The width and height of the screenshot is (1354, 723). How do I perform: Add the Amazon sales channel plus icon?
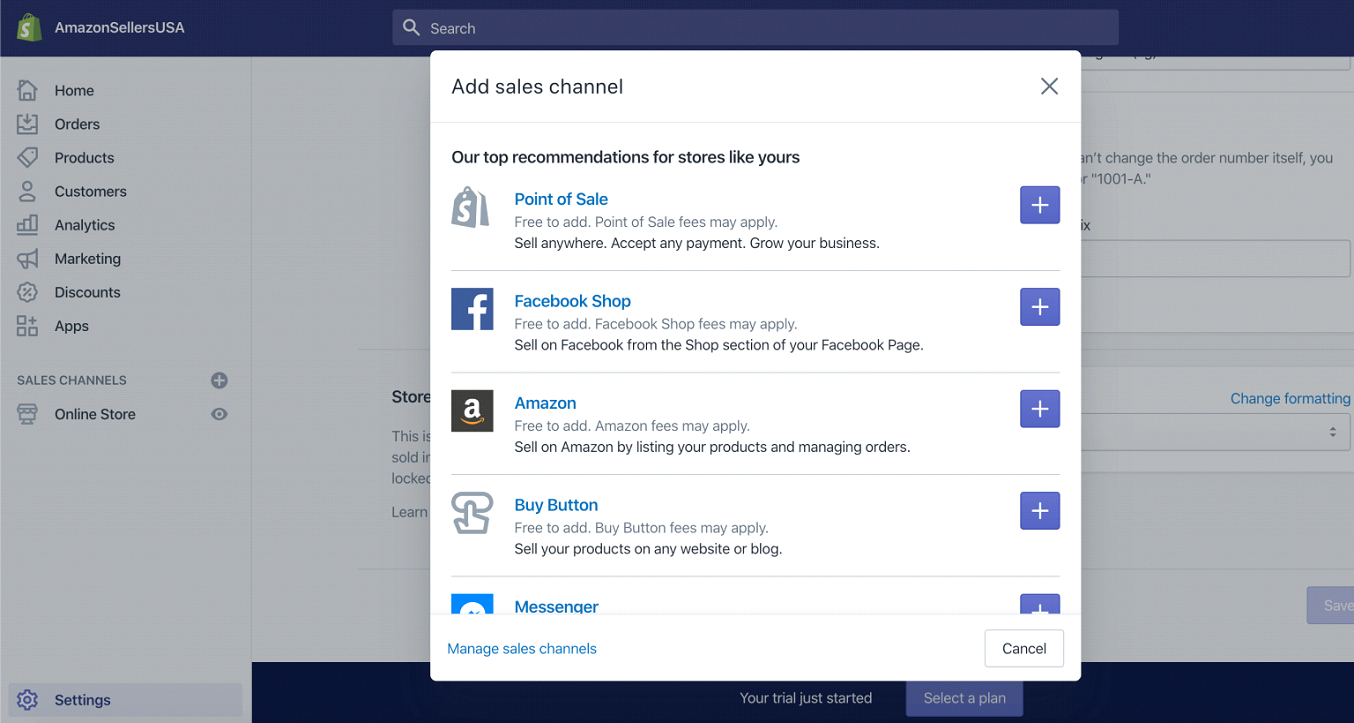point(1039,409)
